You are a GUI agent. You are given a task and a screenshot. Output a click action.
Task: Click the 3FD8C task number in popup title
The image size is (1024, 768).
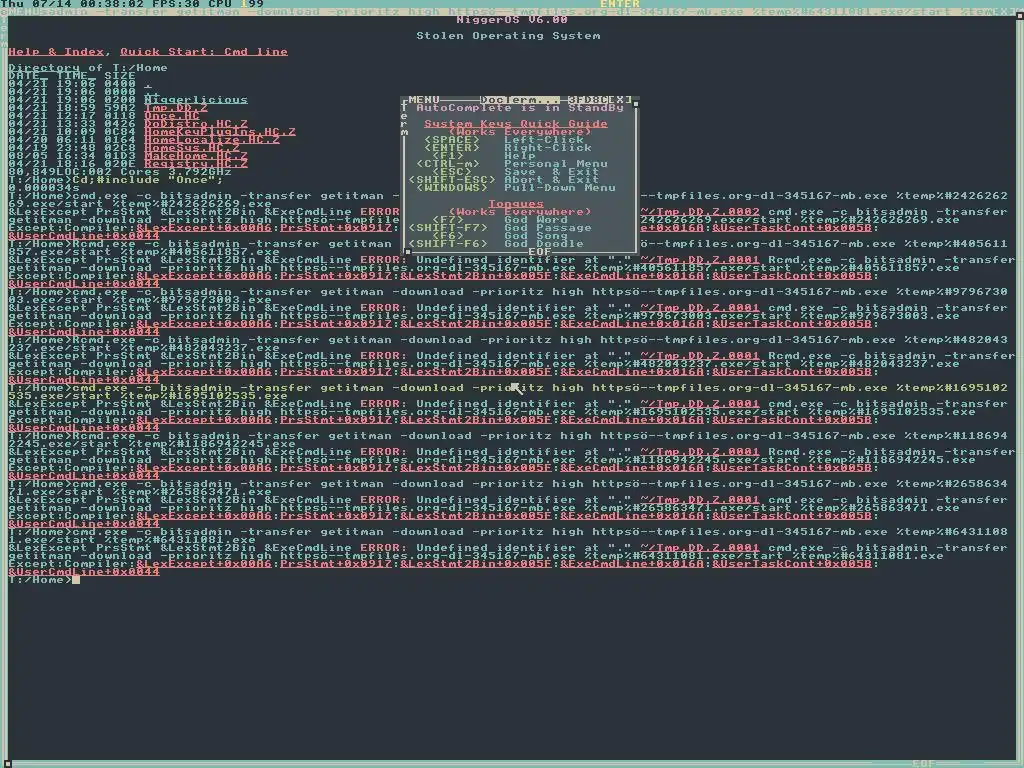pos(588,100)
